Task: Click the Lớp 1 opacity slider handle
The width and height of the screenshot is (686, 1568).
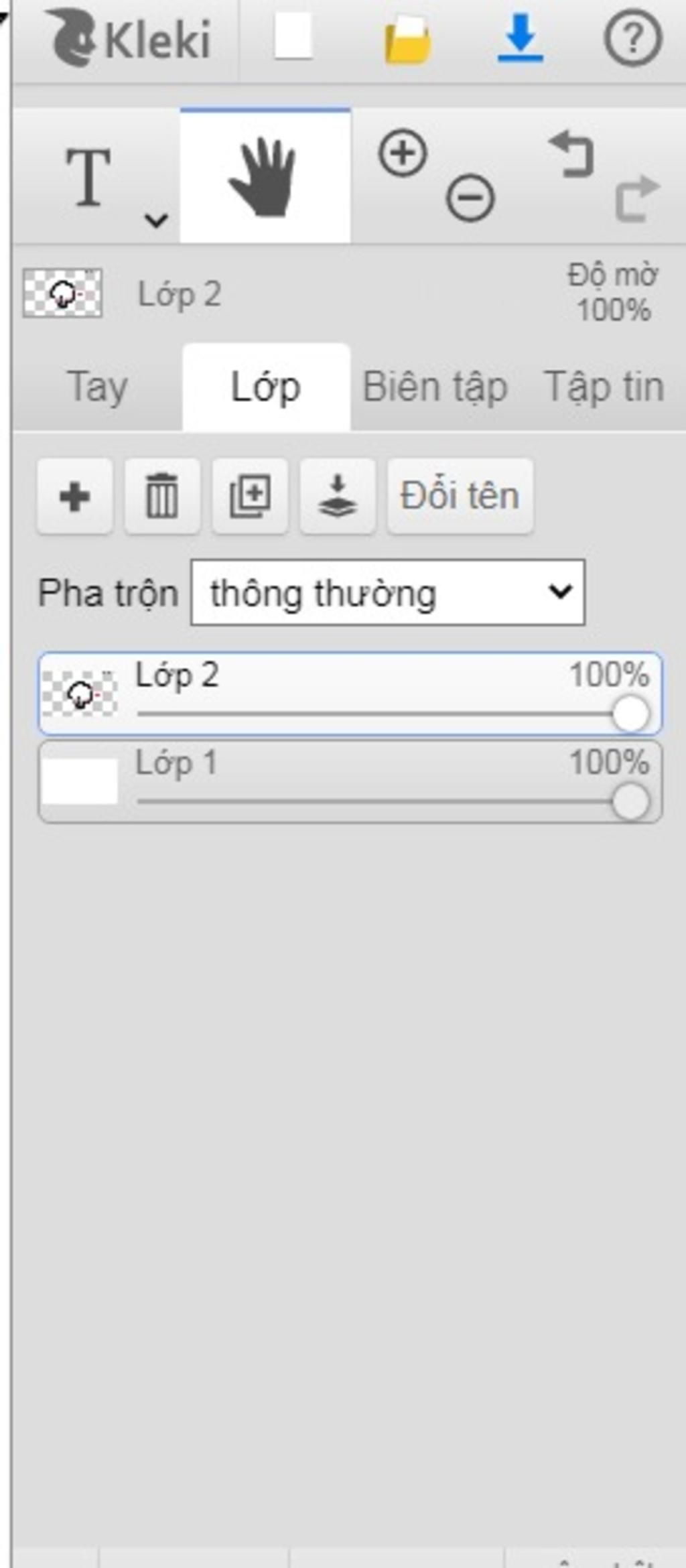Action: [x=630, y=802]
